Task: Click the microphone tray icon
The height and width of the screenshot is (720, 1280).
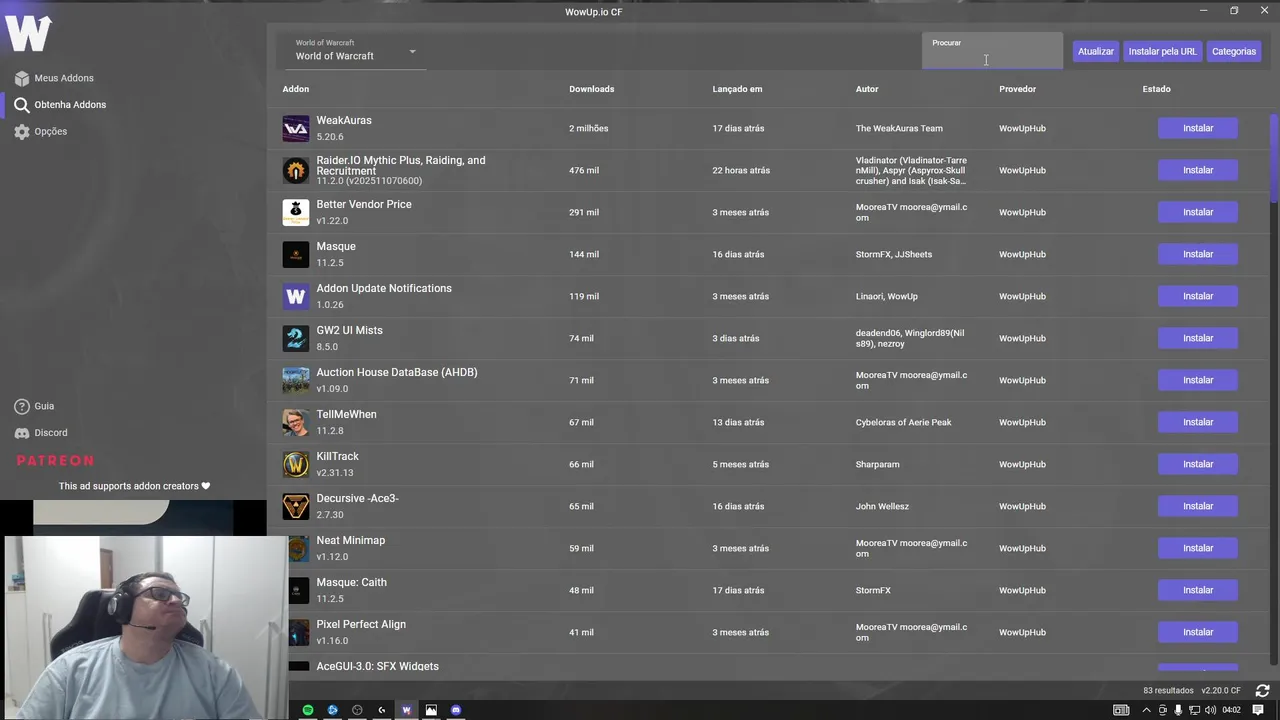Action: tap(1178, 710)
